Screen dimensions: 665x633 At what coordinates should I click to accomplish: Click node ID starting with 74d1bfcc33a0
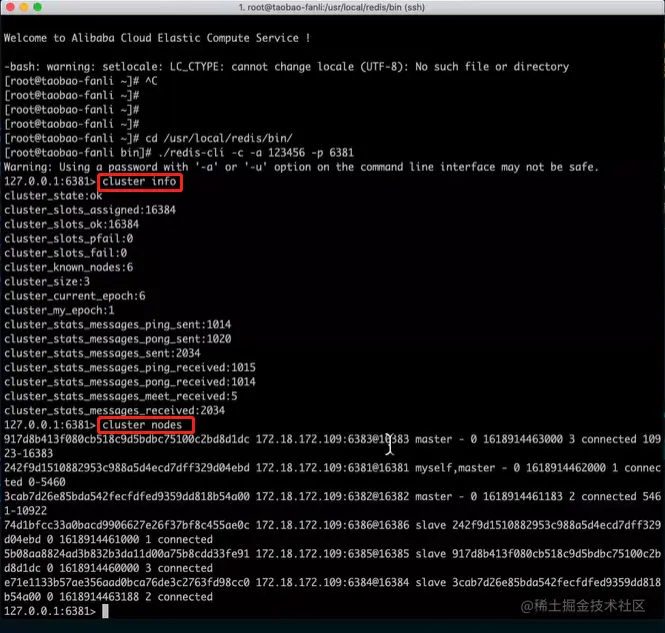pyautogui.click(x=127, y=525)
